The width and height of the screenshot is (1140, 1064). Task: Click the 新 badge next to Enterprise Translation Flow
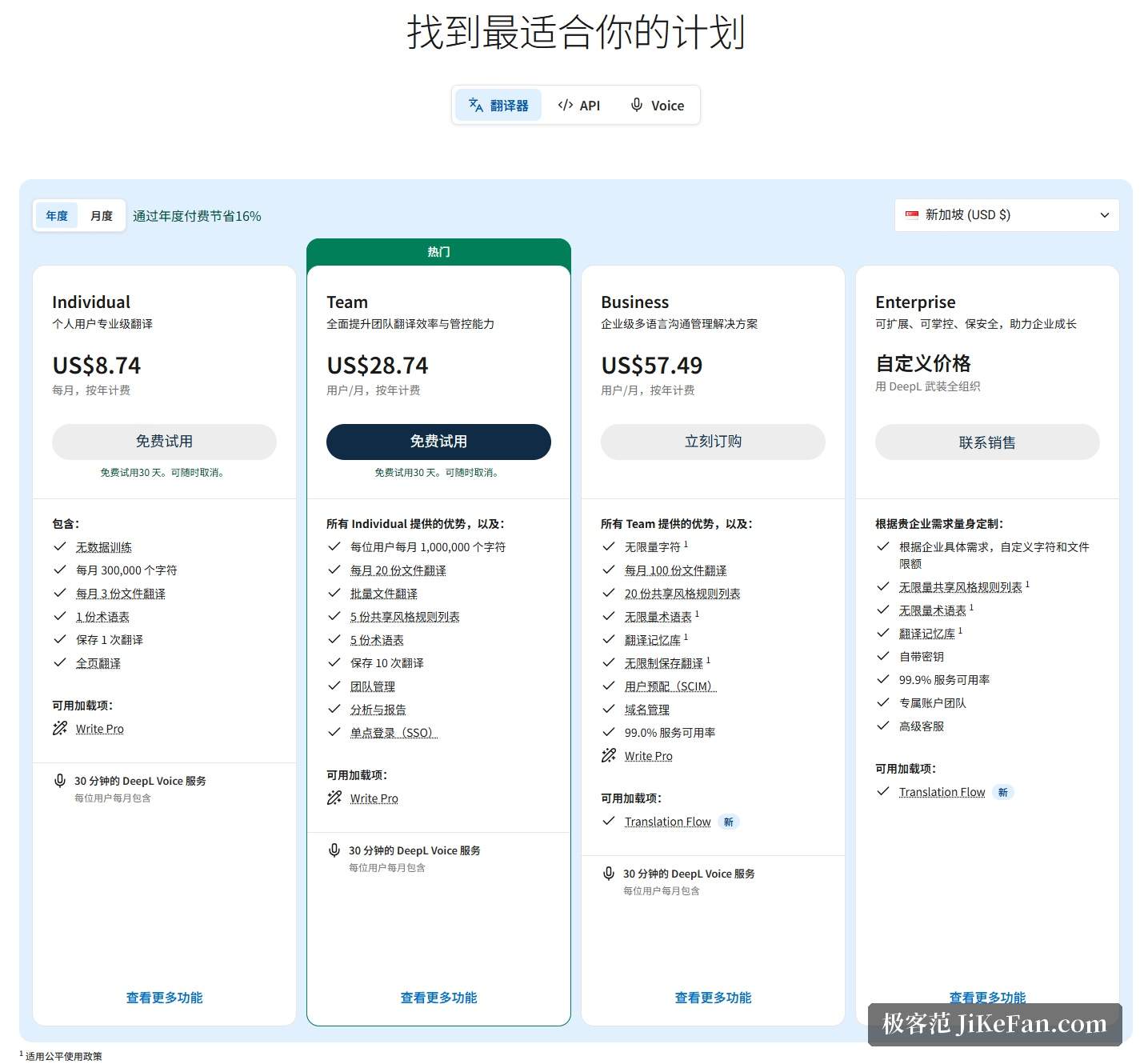(1003, 792)
